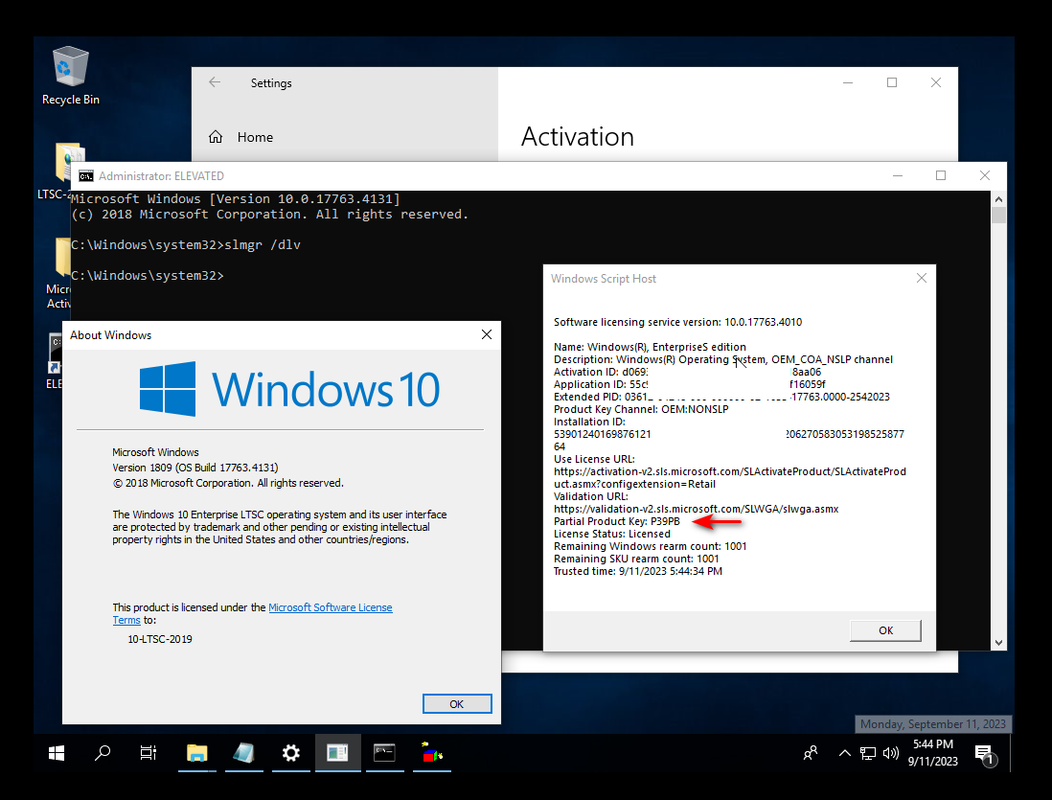Close the Settings window
1052x800 pixels.
click(936, 83)
